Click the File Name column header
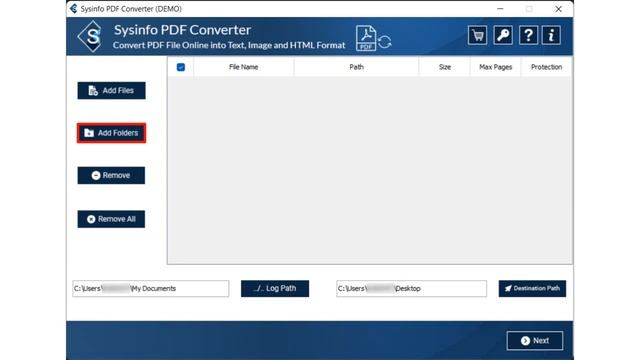The width and height of the screenshot is (640, 360). [x=243, y=67]
